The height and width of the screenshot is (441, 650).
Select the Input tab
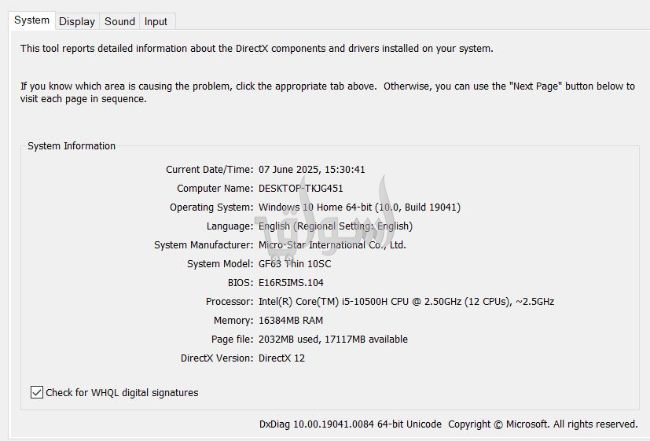tap(156, 22)
